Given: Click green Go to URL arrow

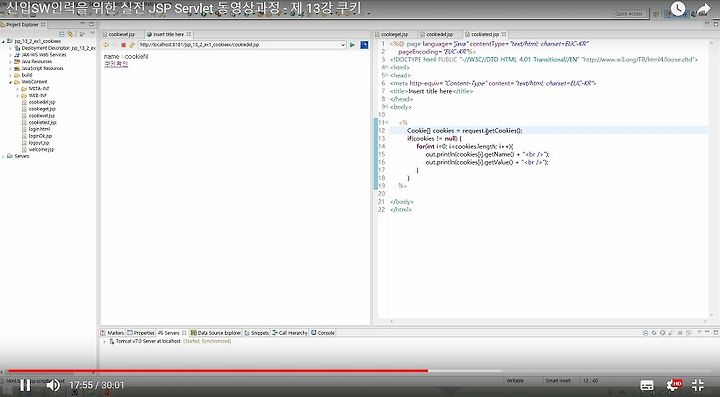Looking at the screenshot, I should (x=352, y=45).
